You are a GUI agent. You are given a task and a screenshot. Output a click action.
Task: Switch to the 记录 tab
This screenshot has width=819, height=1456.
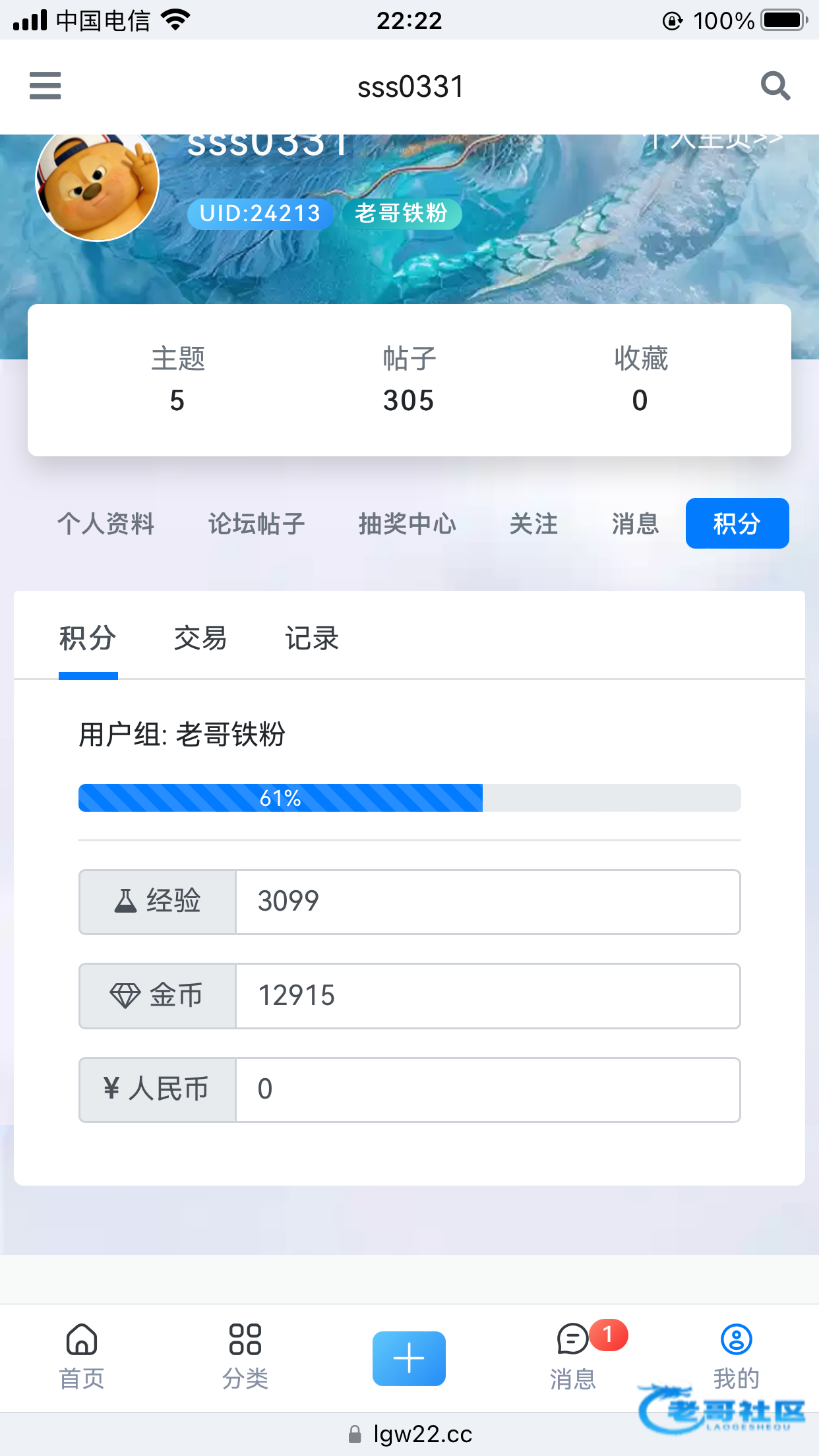coord(312,638)
